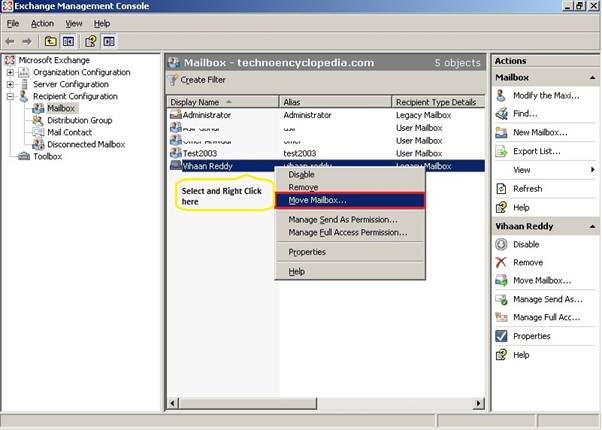Sort by Display Name column header

tap(223, 102)
